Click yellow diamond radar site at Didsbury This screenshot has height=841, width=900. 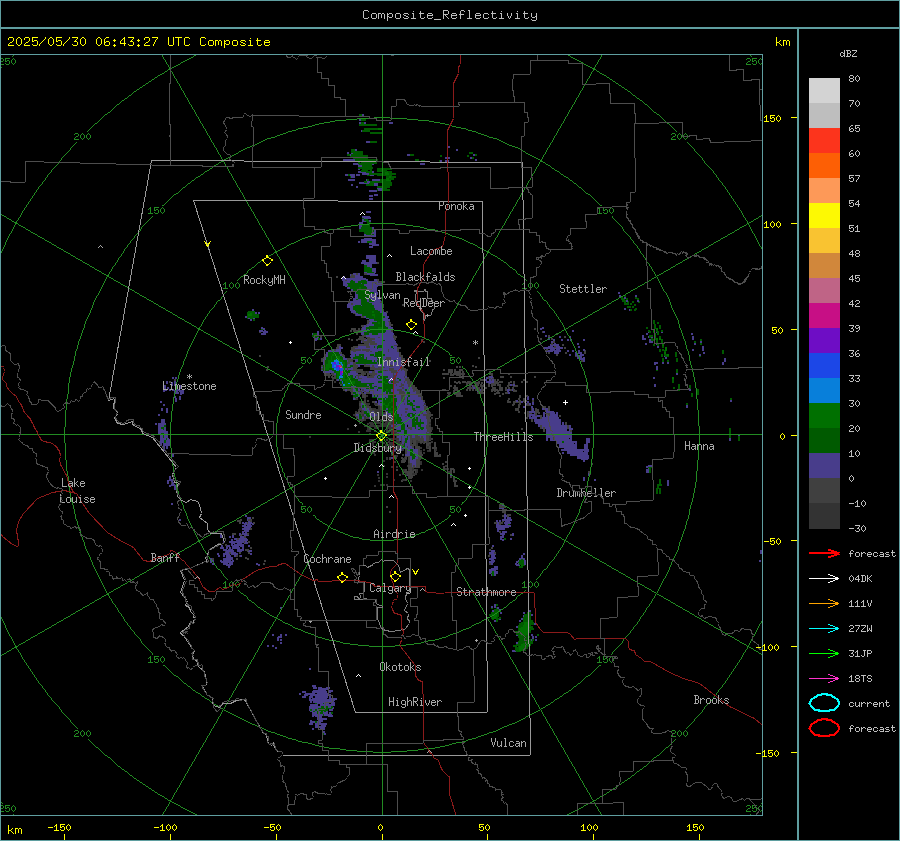tap(381, 436)
